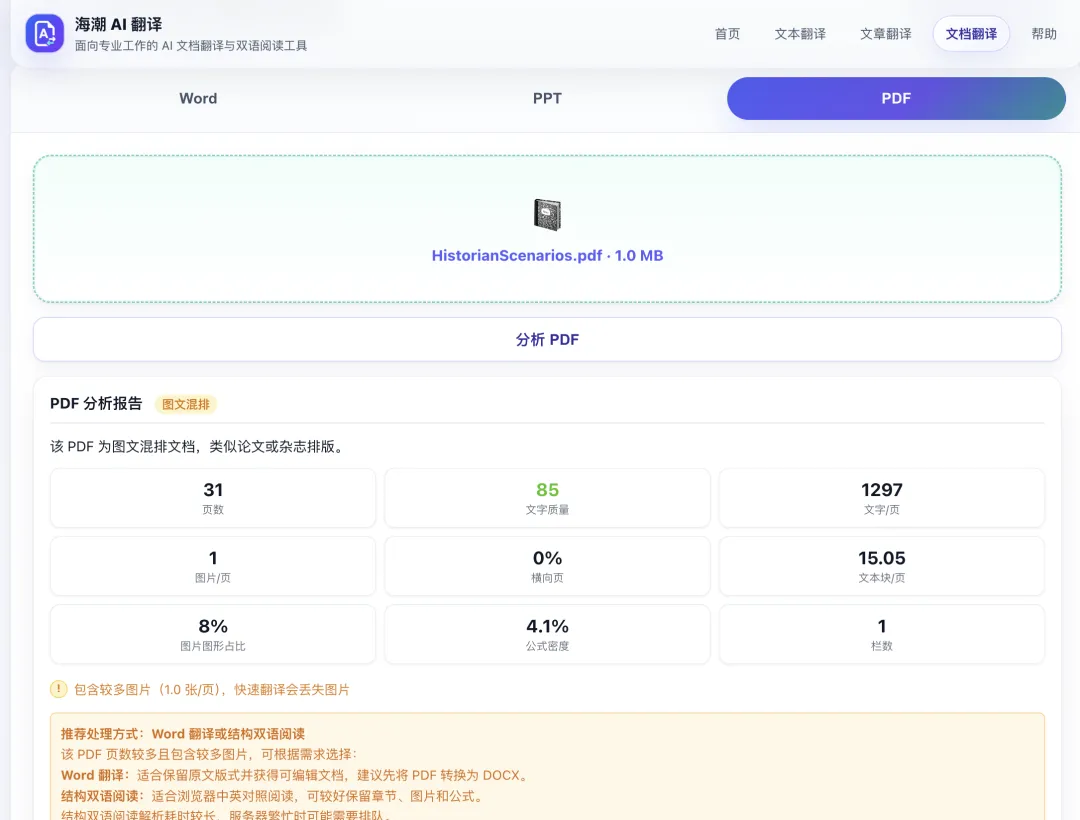Click the 海潮 AI 翻译 logo icon

tap(45, 34)
